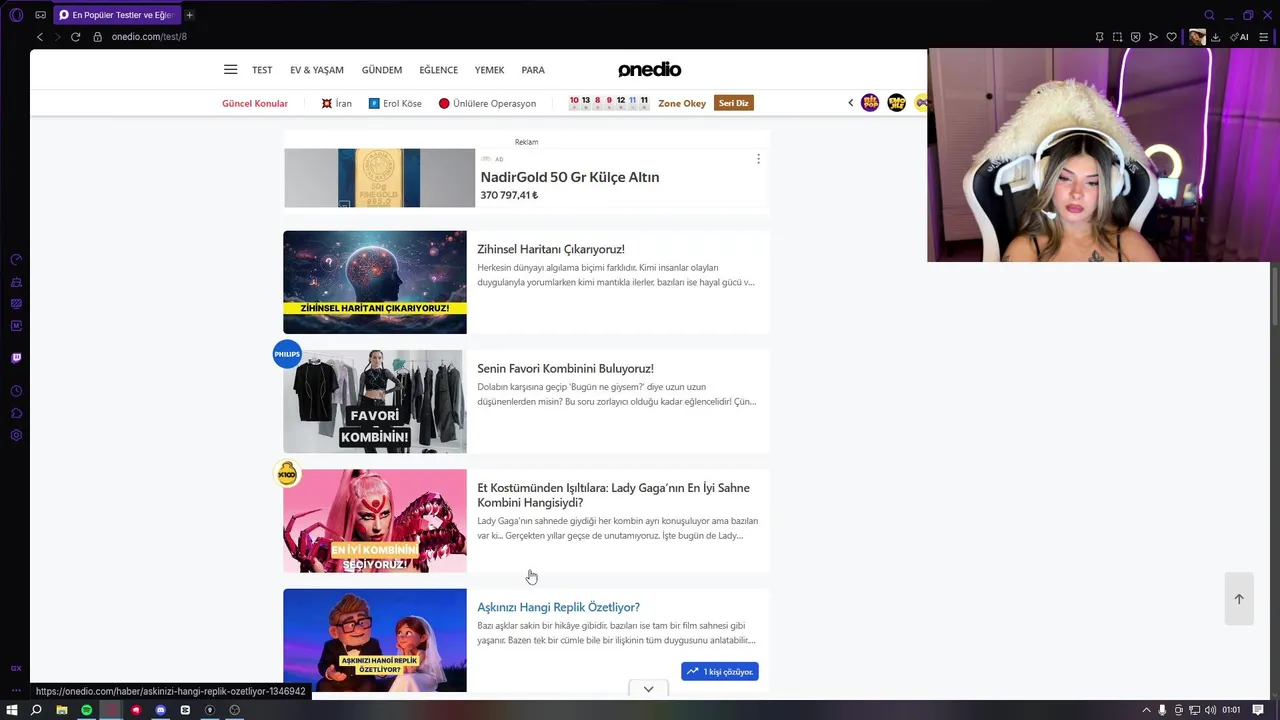Click the Favori Kombinin clothing thumbnail

pos(375,401)
